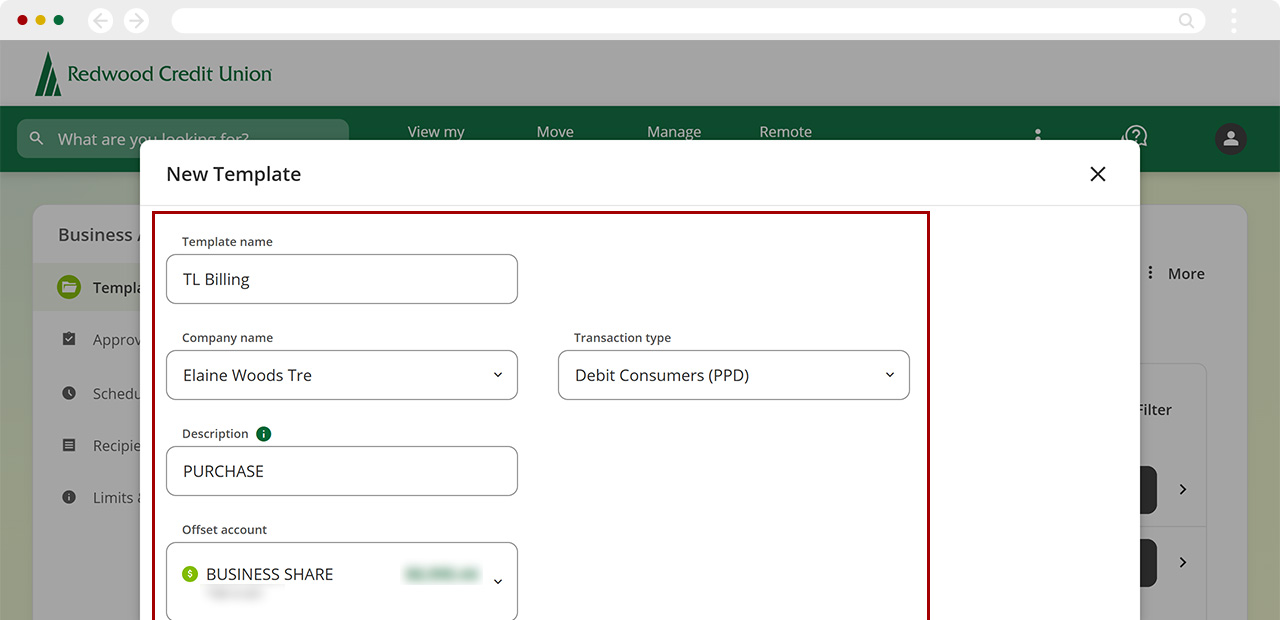This screenshot has width=1280, height=620.
Task: Open the Manage menu
Action: click(674, 132)
